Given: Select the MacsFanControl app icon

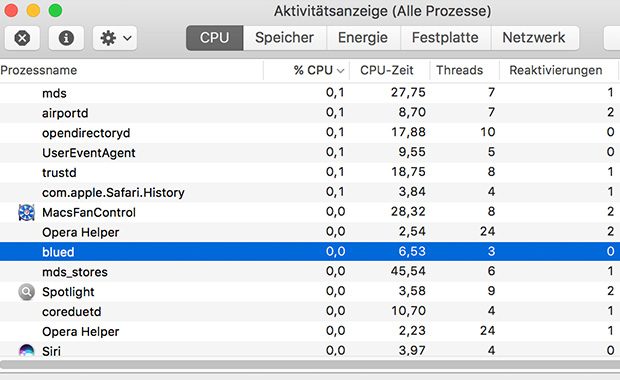Looking at the screenshot, I should [x=26, y=212].
